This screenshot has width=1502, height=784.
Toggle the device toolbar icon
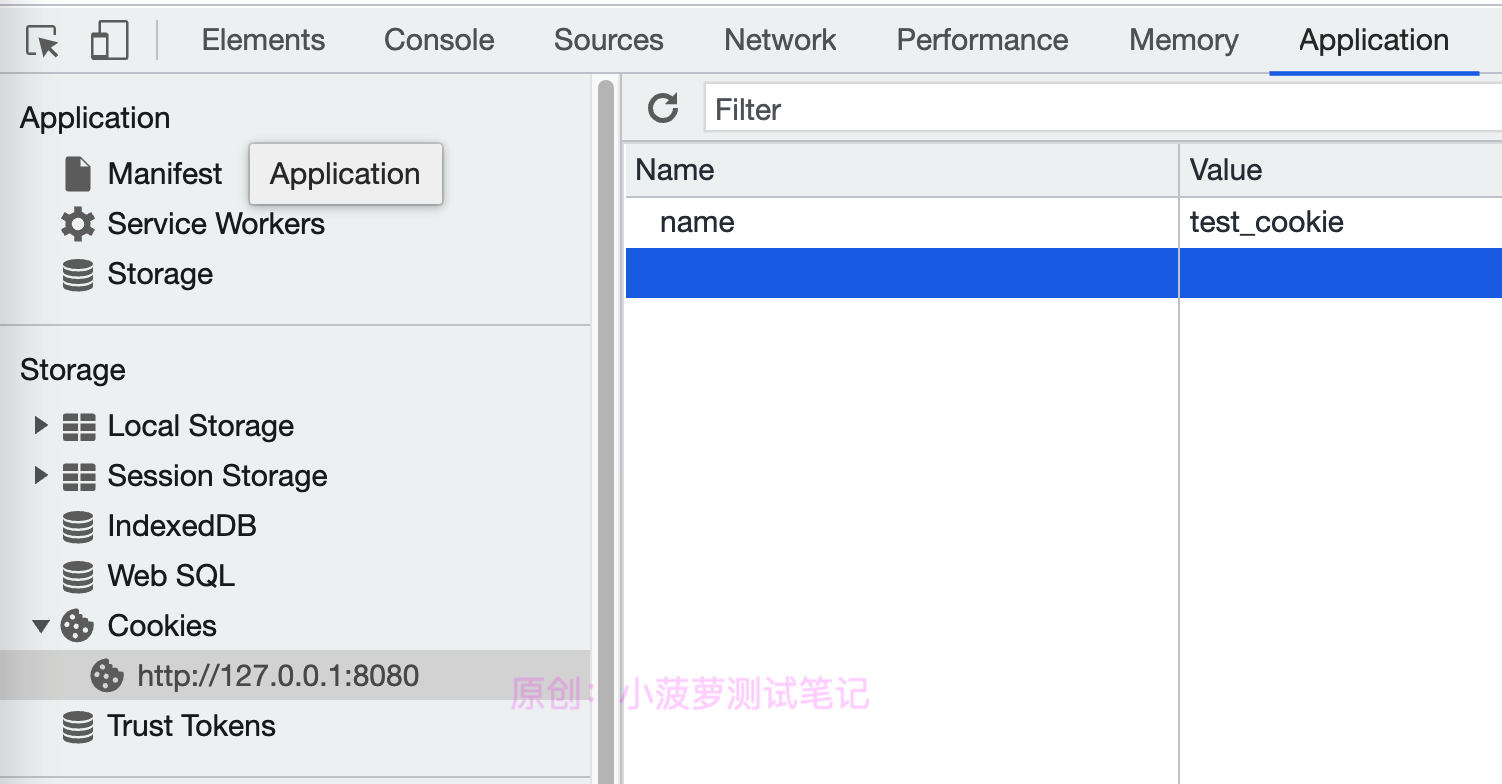(x=109, y=39)
